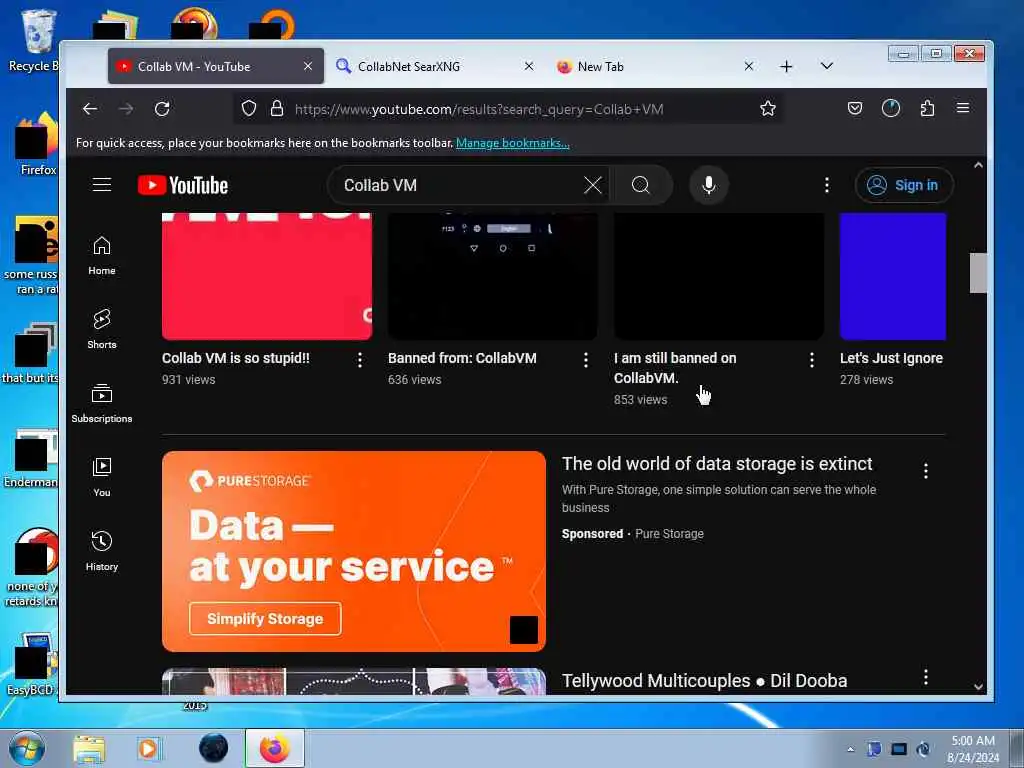
Task: Switch to Collab VM - YouTube tab
Action: pos(216,67)
